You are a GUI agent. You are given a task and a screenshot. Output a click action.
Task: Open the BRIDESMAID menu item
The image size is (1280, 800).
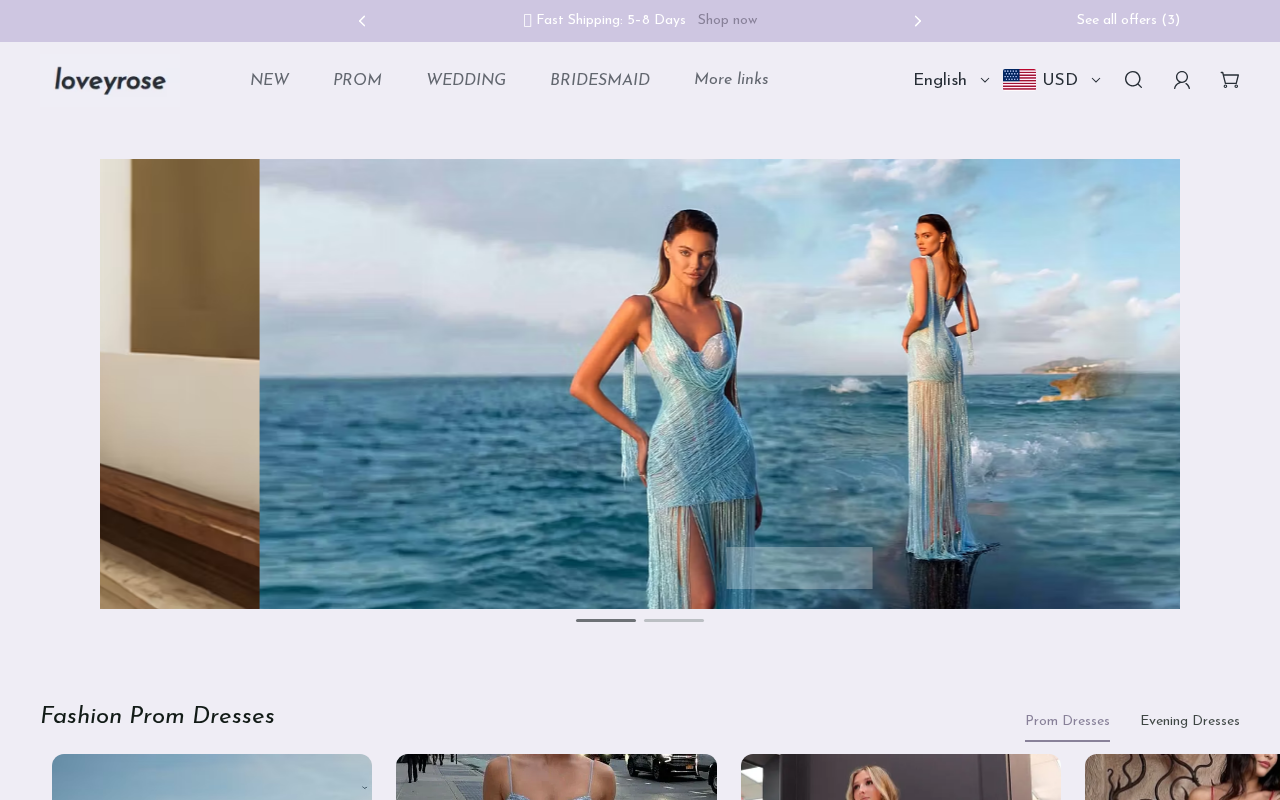(600, 80)
